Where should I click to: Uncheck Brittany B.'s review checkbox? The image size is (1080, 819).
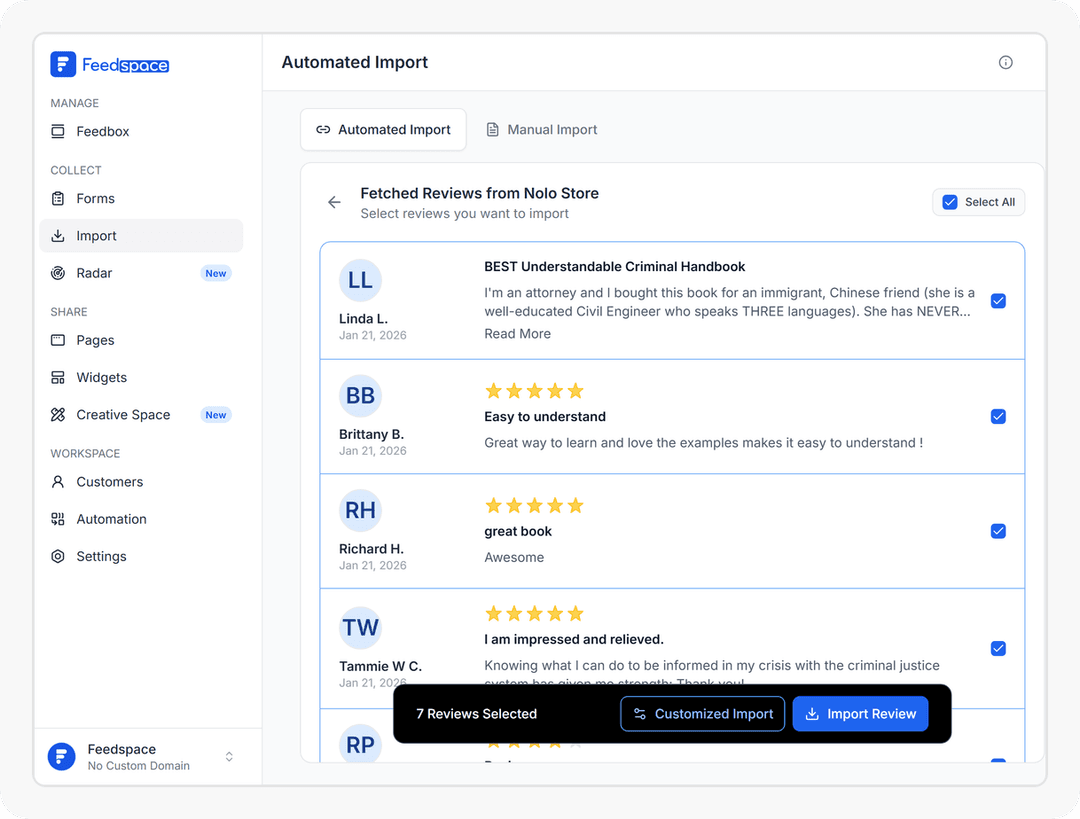tap(998, 416)
